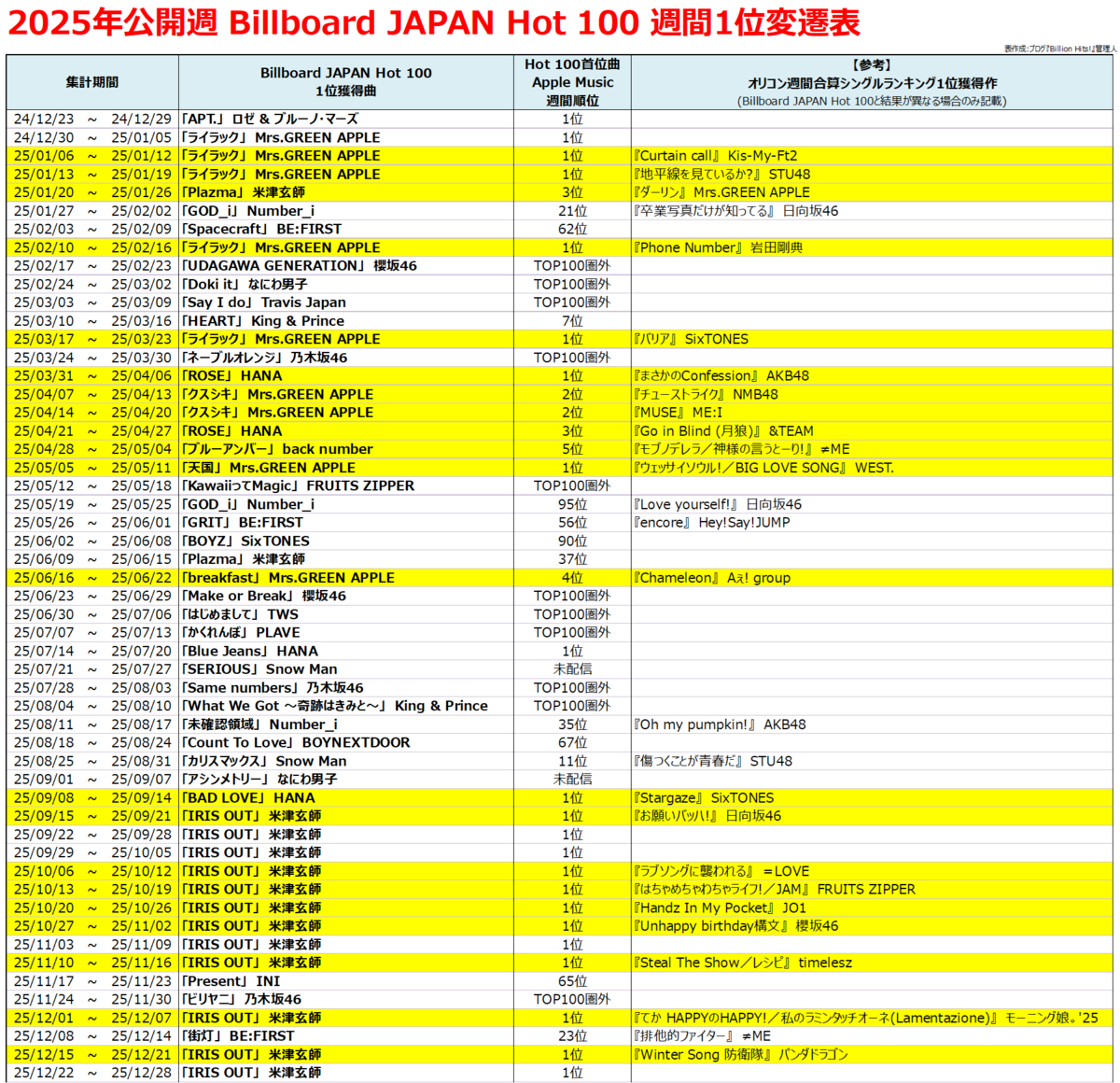Viewport: 1120px width, 1083px height.
Task: Click the 95位 rank cell
Action: [x=572, y=504]
